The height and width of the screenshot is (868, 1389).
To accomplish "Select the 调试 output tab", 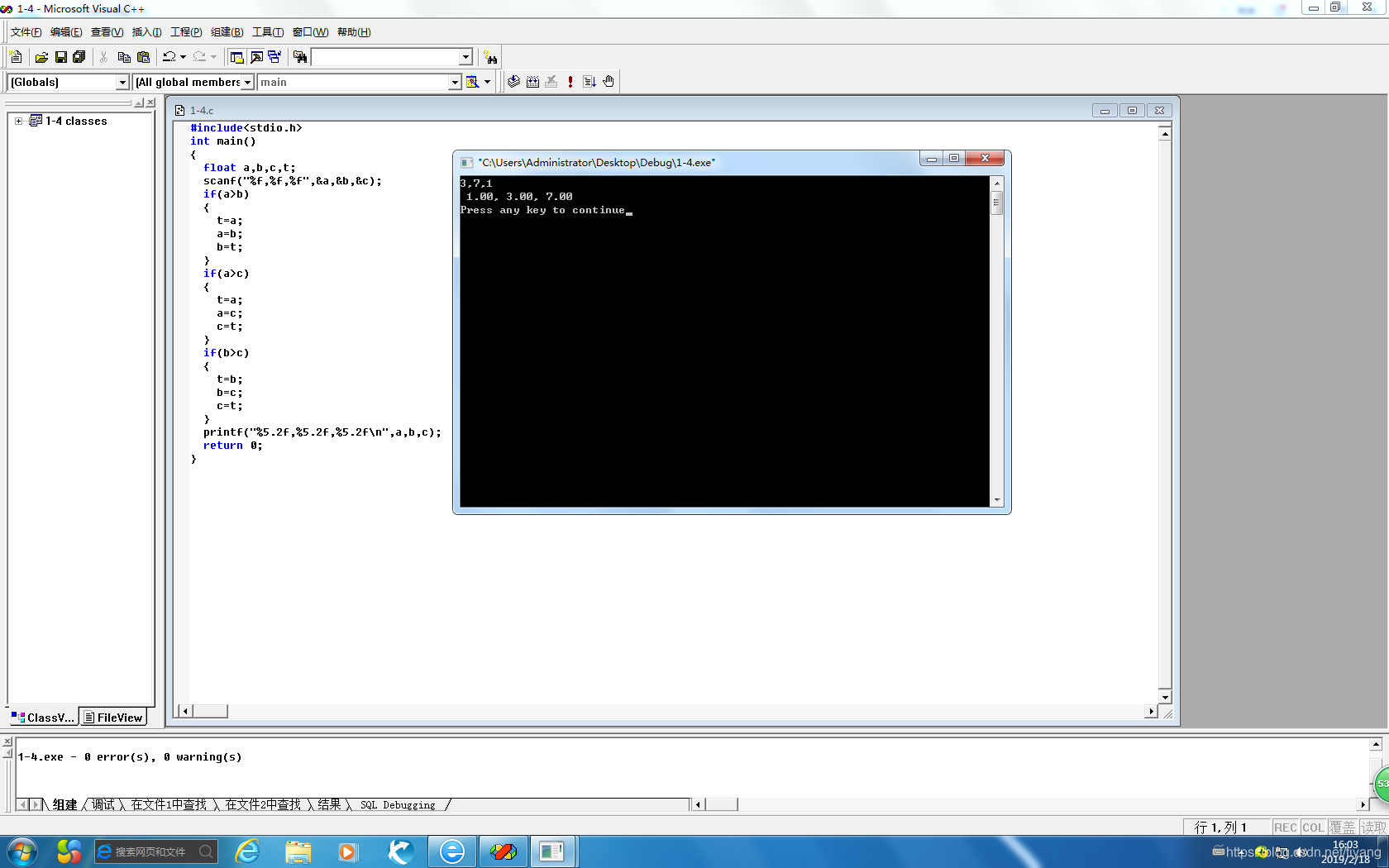I will coord(103,804).
